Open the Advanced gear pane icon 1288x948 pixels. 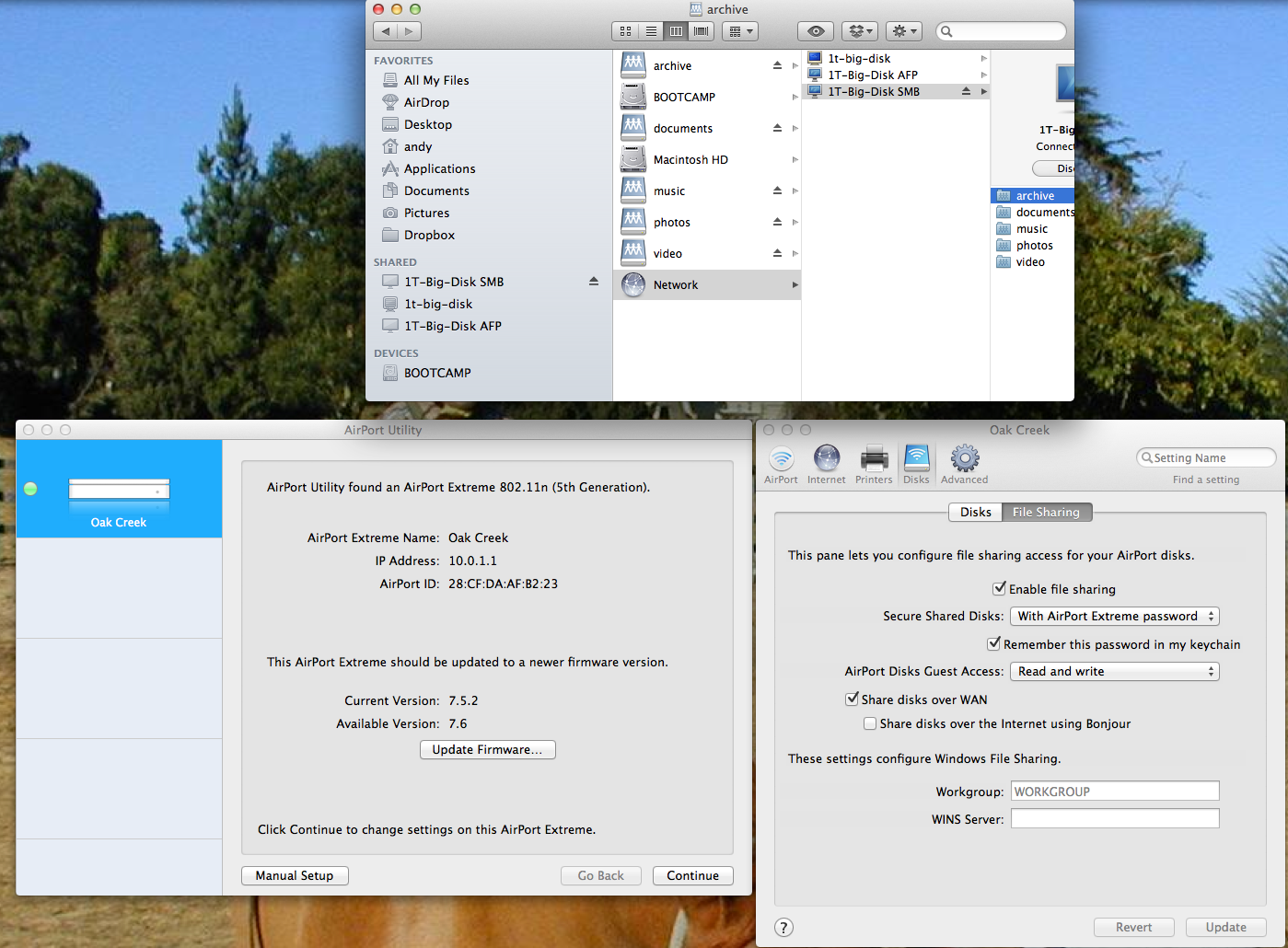964,465
